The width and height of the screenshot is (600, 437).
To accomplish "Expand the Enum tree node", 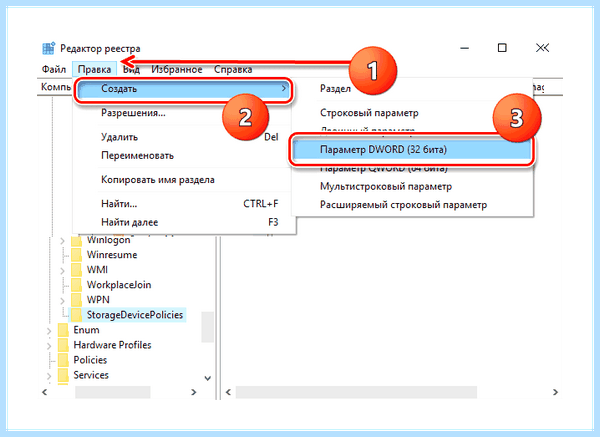I will tap(49, 331).
